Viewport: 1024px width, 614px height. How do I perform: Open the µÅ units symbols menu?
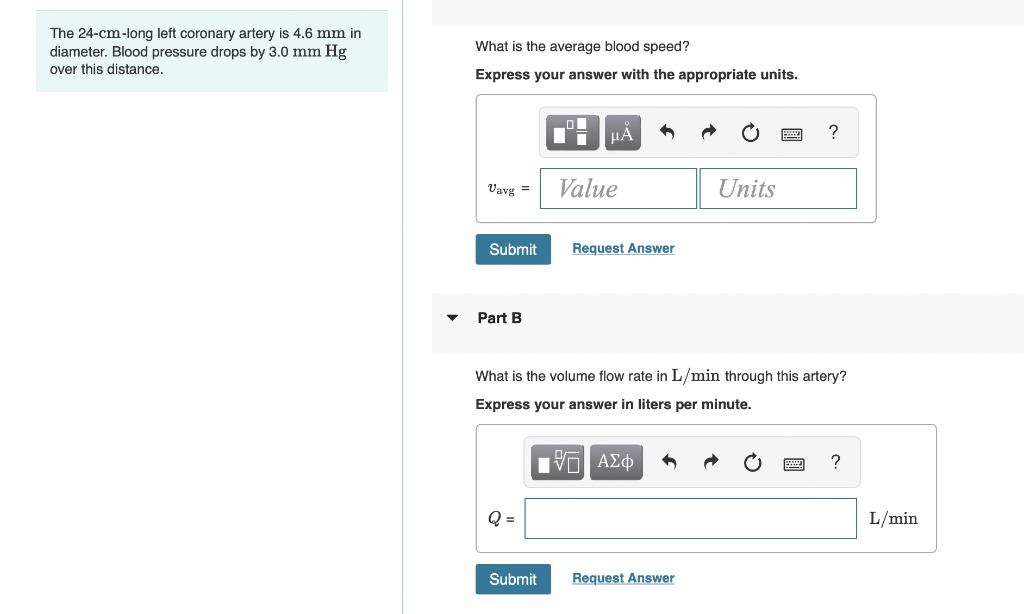click(x=622, y=133)
